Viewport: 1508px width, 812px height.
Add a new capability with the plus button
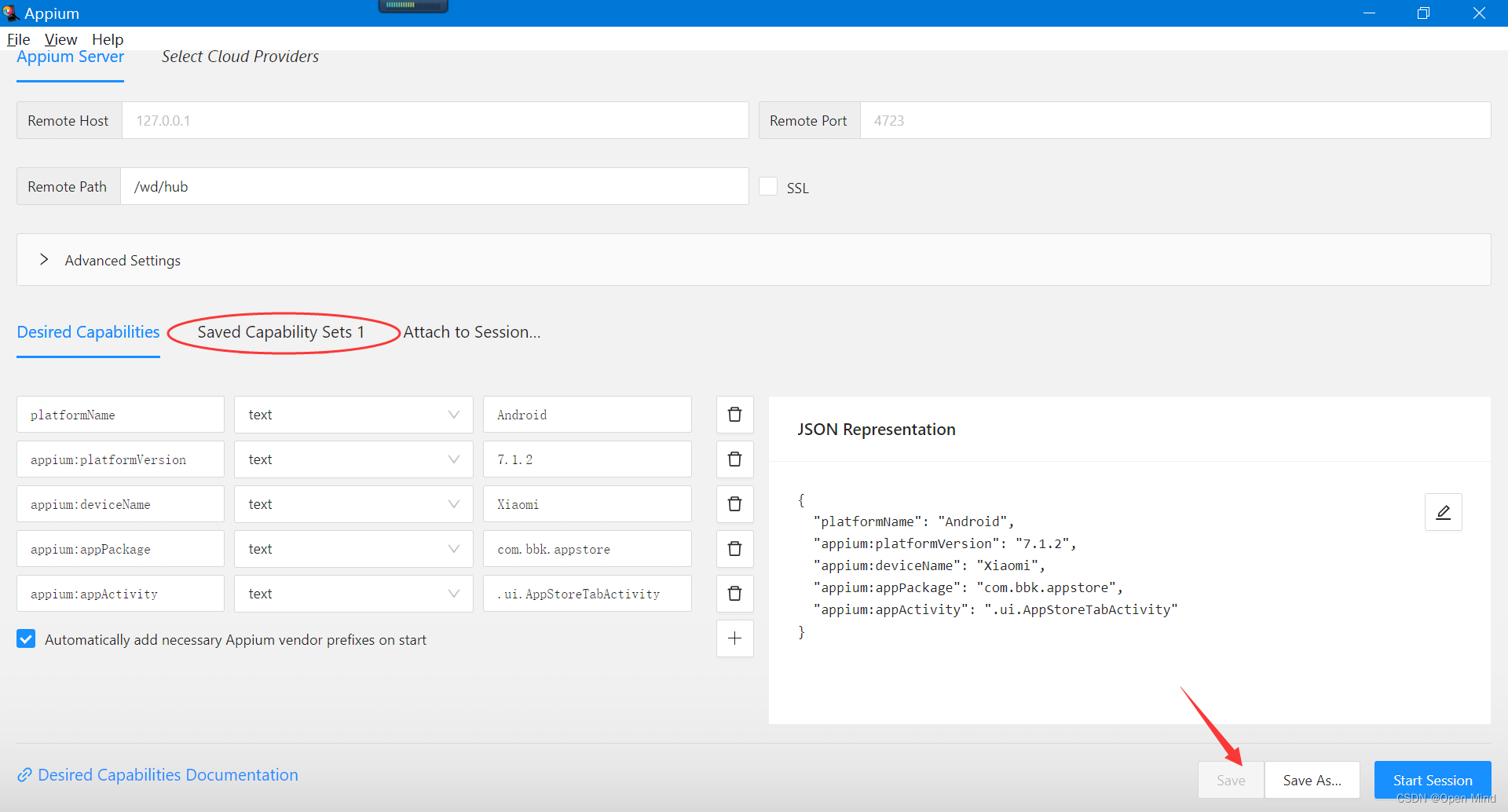(734, 638)
